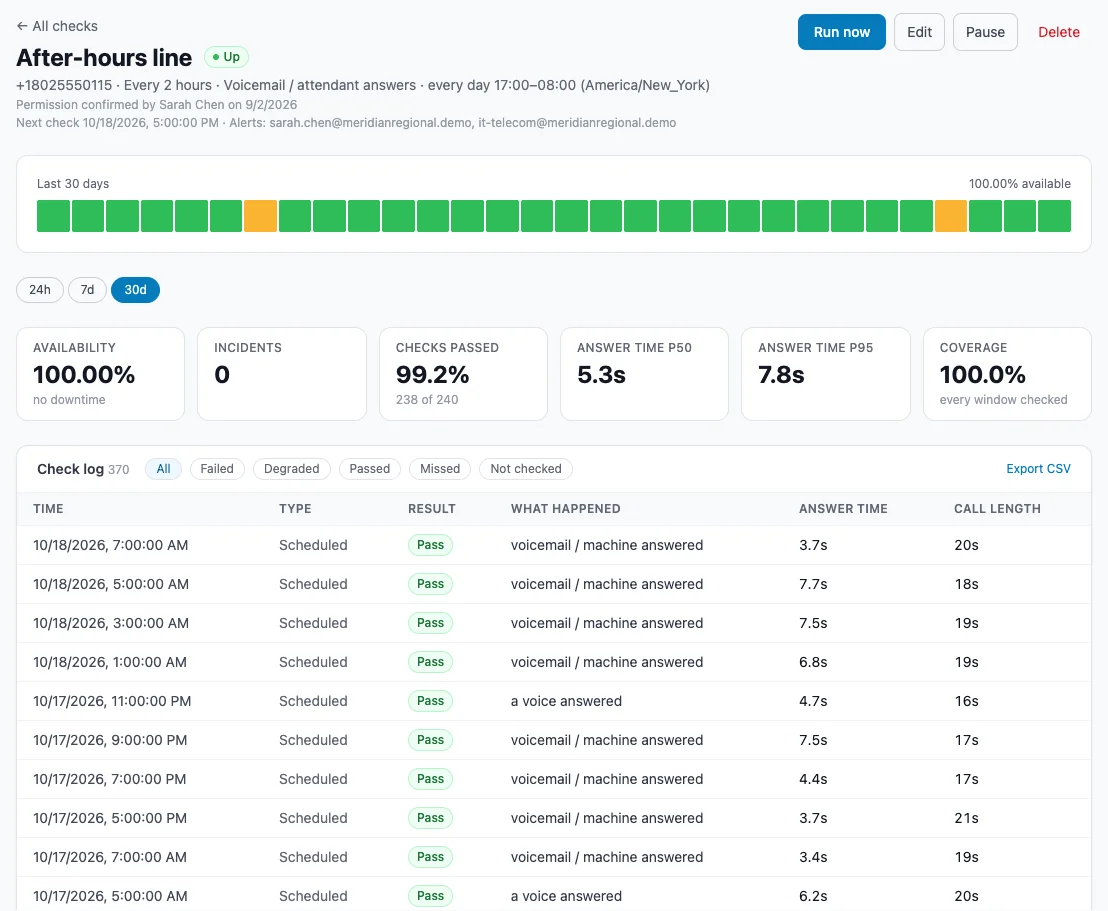Select the 10/17/2026, 7:00:00 AM row time
Screen dimensions: 1108x911
coord(110,857)
